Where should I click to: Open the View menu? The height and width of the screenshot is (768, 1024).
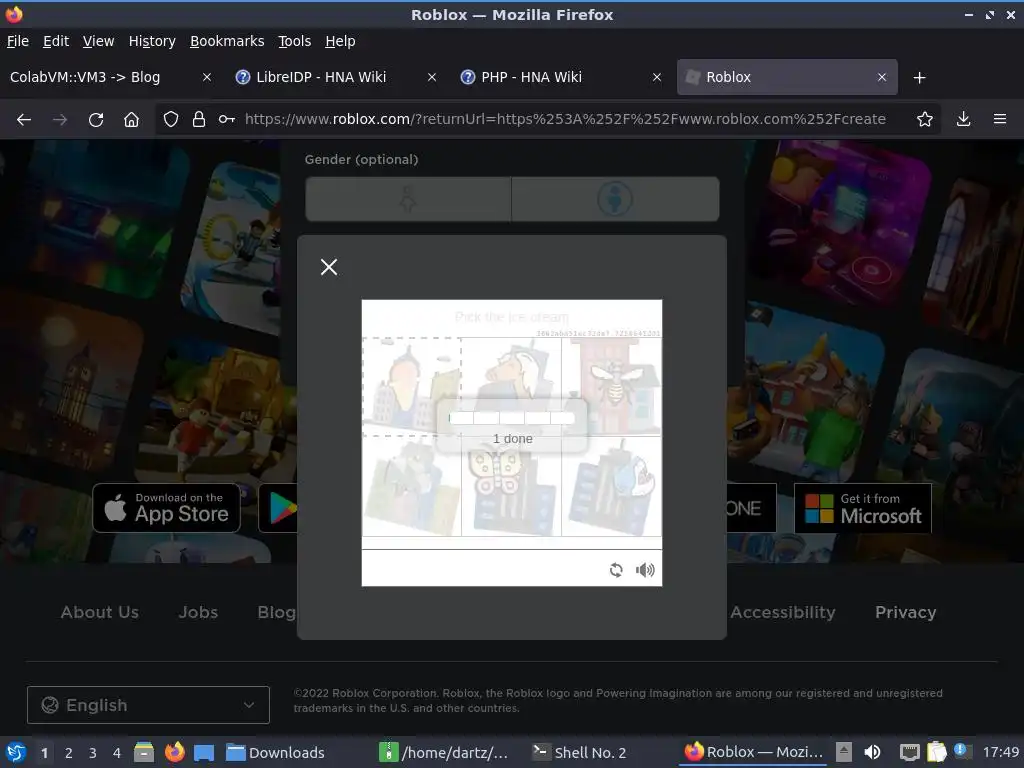98,41
